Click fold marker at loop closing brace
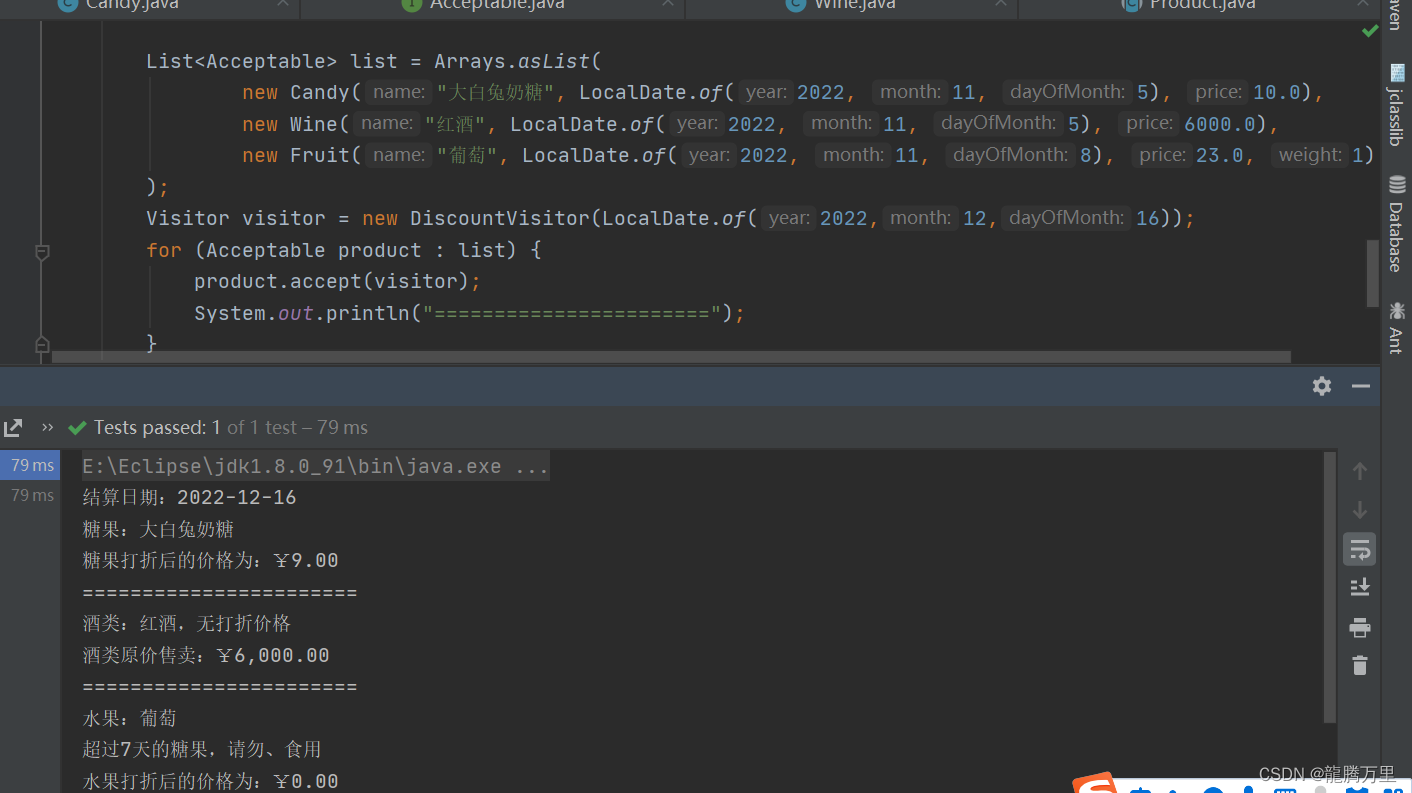The width and height of the screenshot is (1412, 793). click(x=42, y=345)
